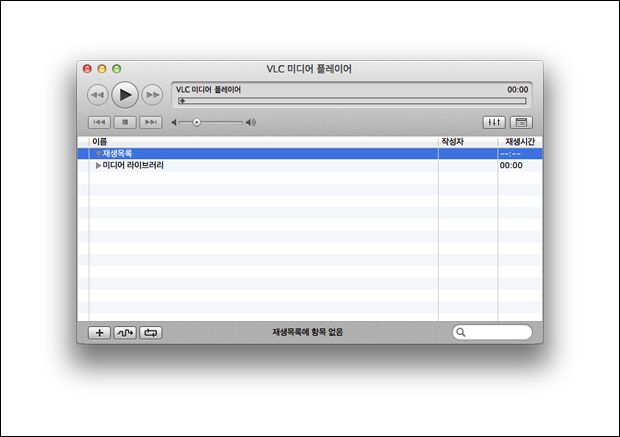Toggle the playlist view button
This screenshot has width=620, height=437.
click(x=521, y=122)
